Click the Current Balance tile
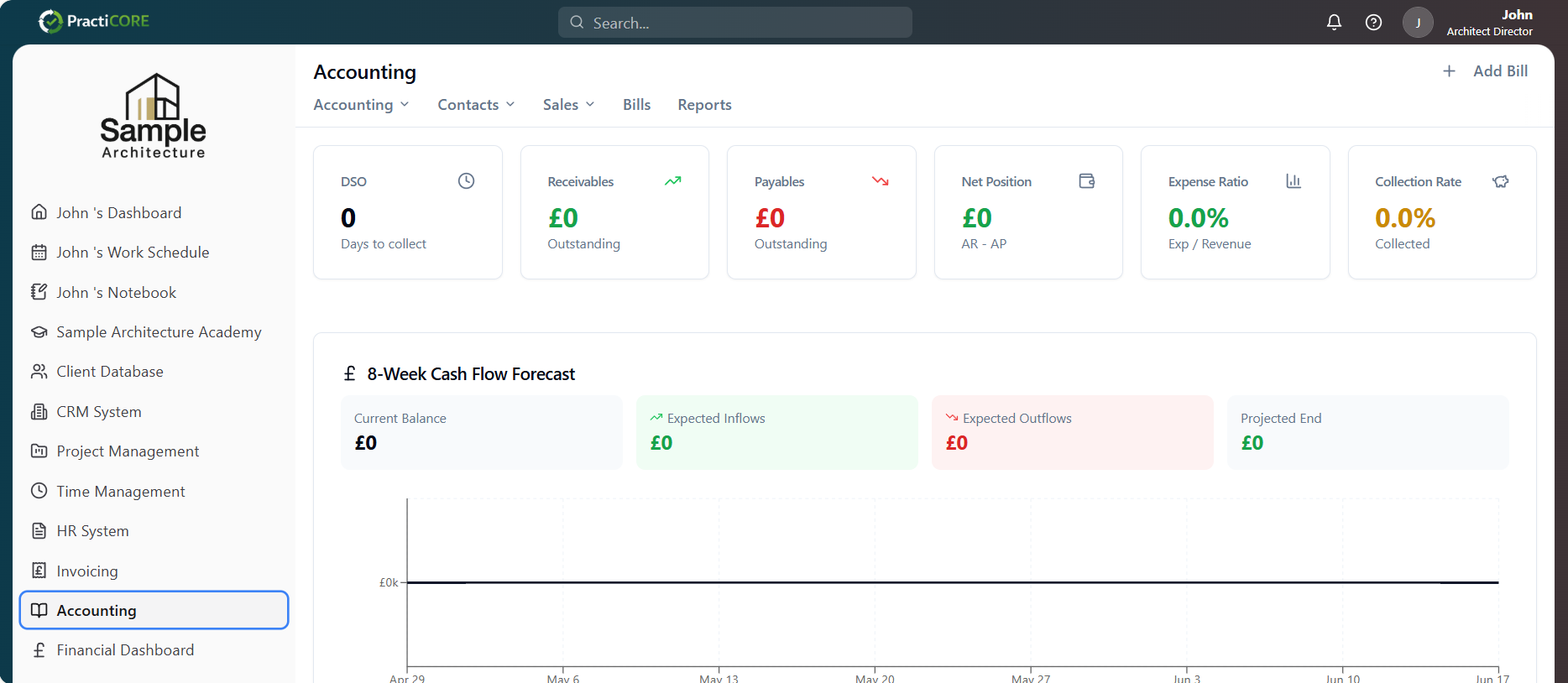This screenshot has width=1568, height=683. 482,432
